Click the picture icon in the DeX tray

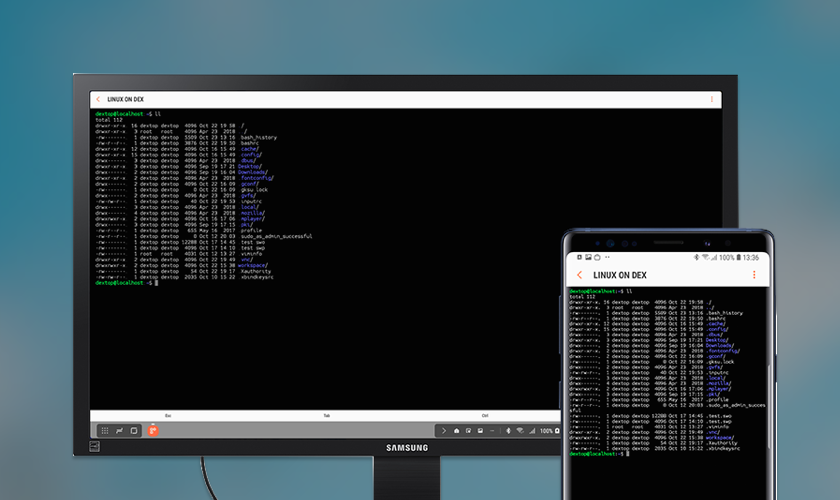[x=480, y=430]
